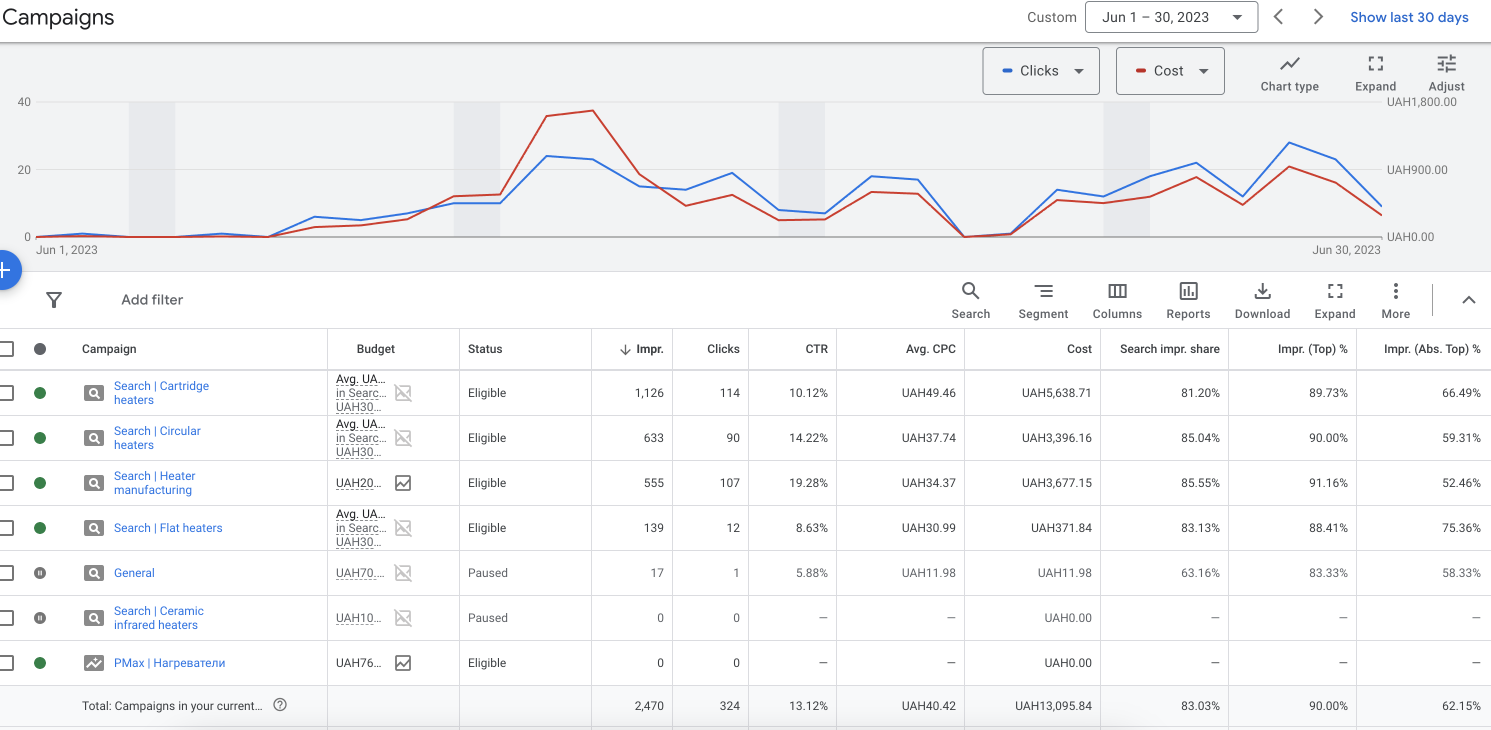Open the Segment tool

[x=1043, y=291]
